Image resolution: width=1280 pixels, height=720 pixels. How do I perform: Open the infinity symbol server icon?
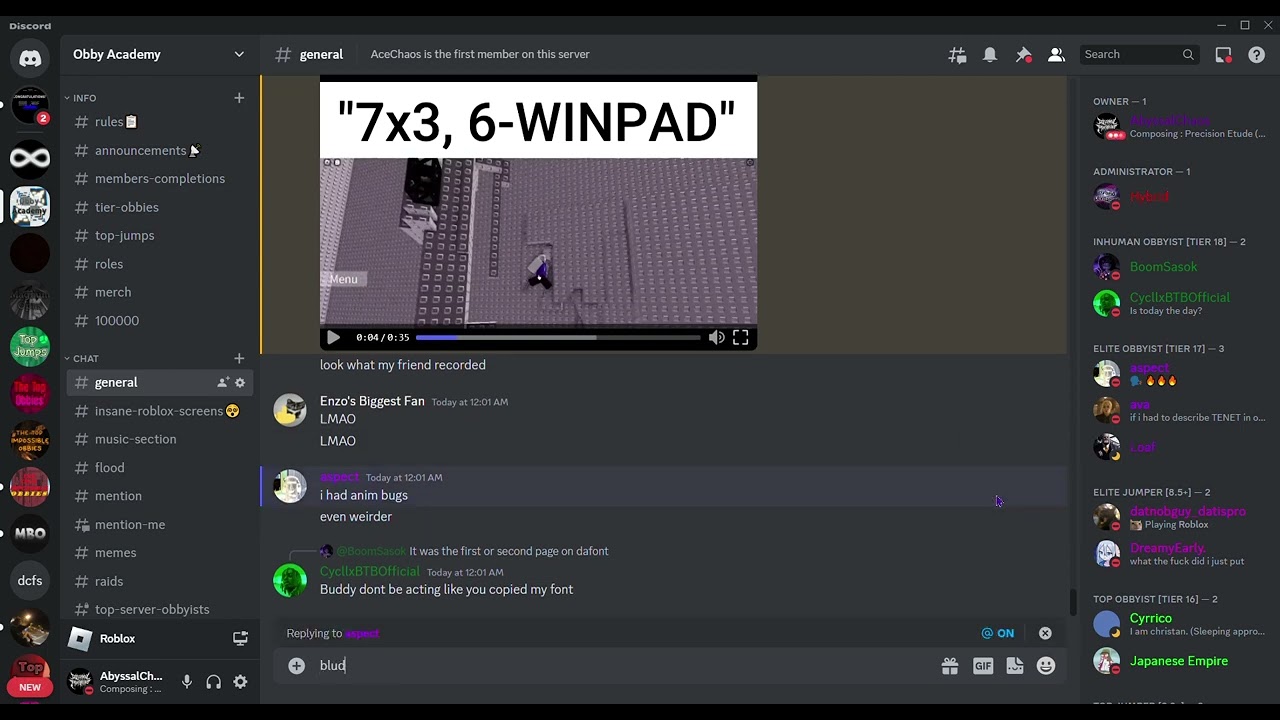point(30,158)
